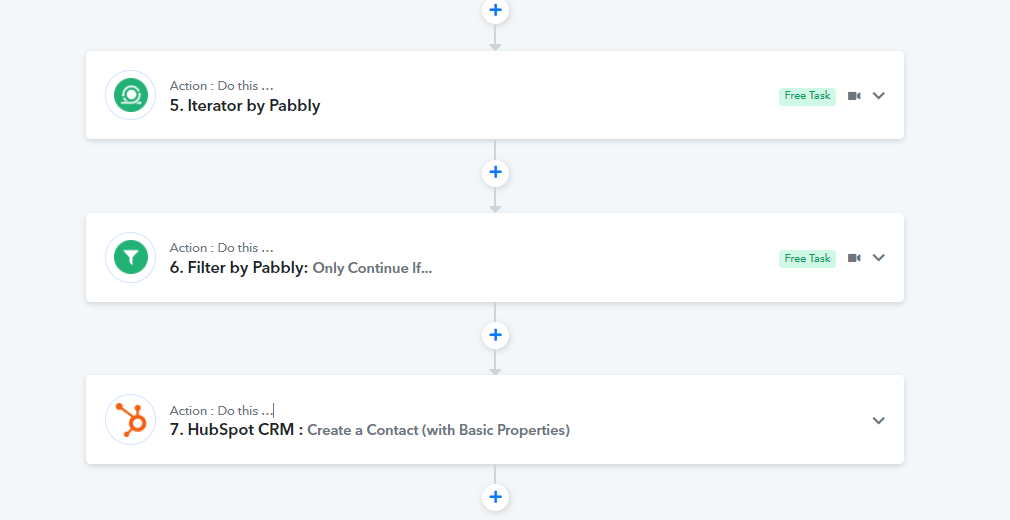Open video tutorial icon on Iterator step
The height and width of the screenshot is (520, 1010).
point(854,96)
